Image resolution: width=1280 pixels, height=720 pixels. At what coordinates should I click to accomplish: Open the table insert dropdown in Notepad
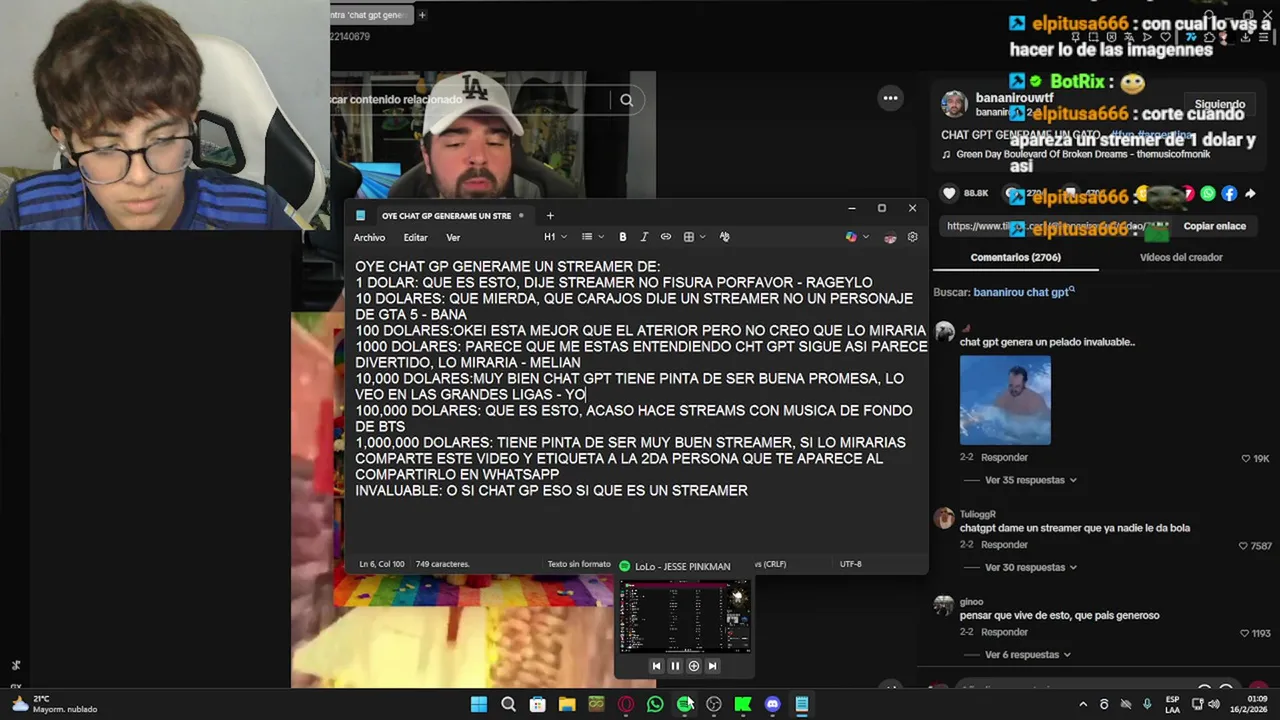tap(694, 237)
